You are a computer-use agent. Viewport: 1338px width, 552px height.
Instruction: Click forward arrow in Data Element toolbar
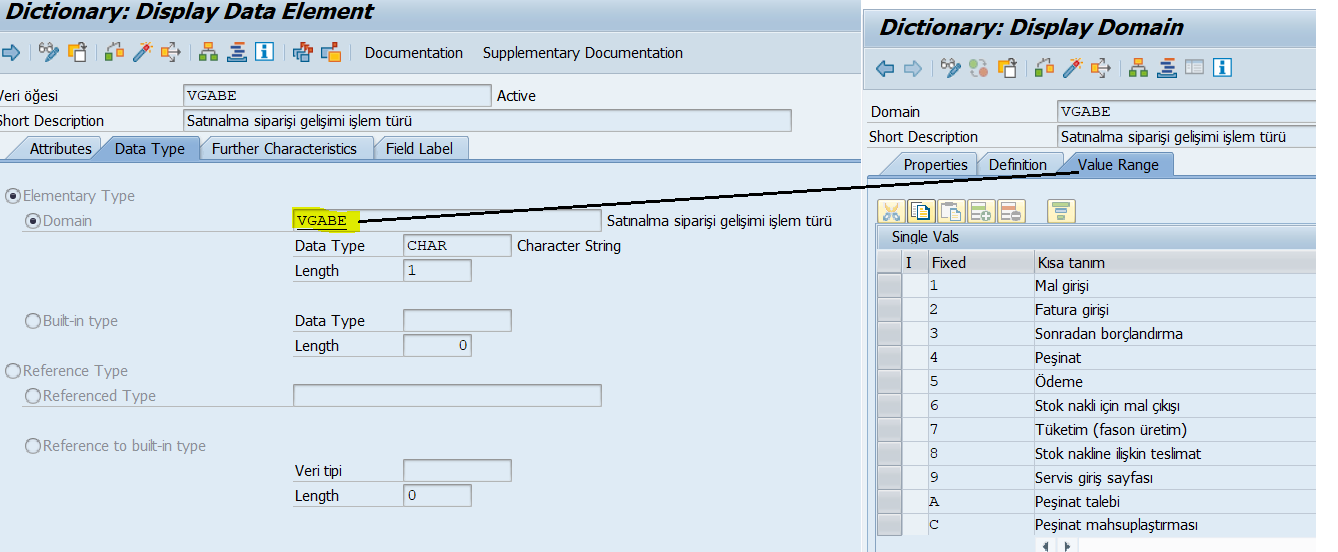click(x=12, y=53)
